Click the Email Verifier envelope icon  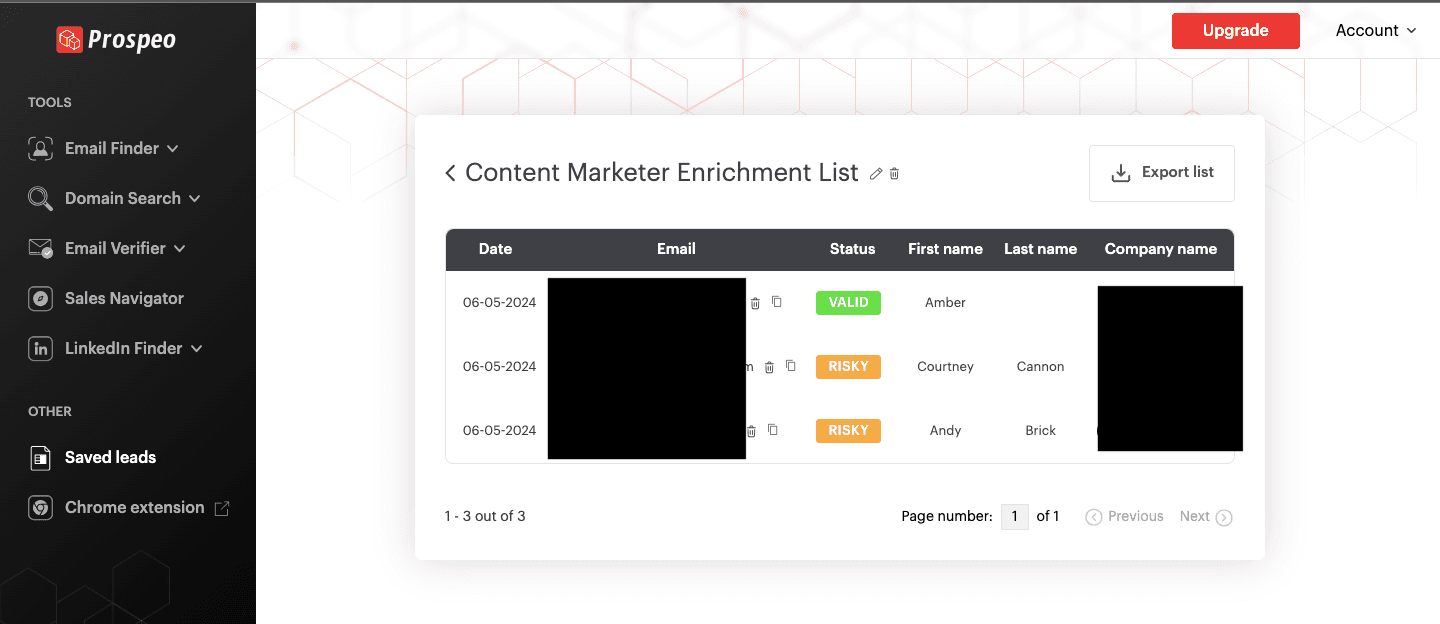coord(40,248)
